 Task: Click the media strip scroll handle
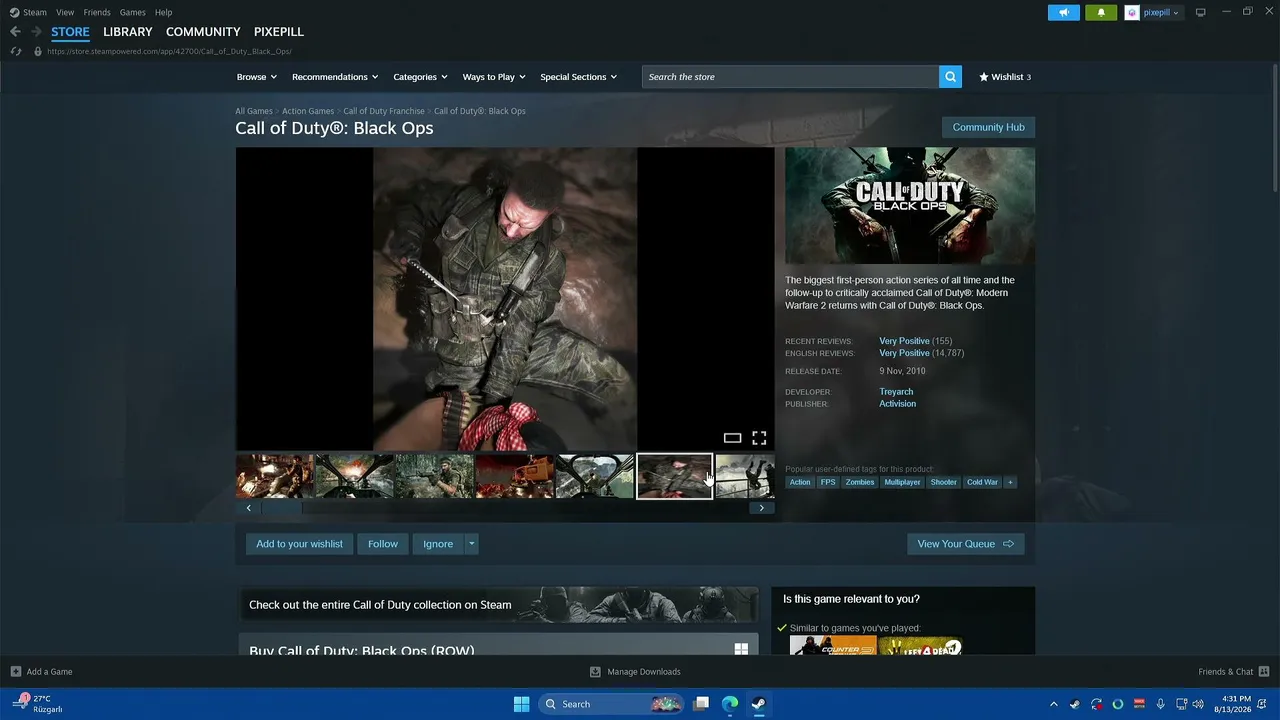click(x=282, y=508)
